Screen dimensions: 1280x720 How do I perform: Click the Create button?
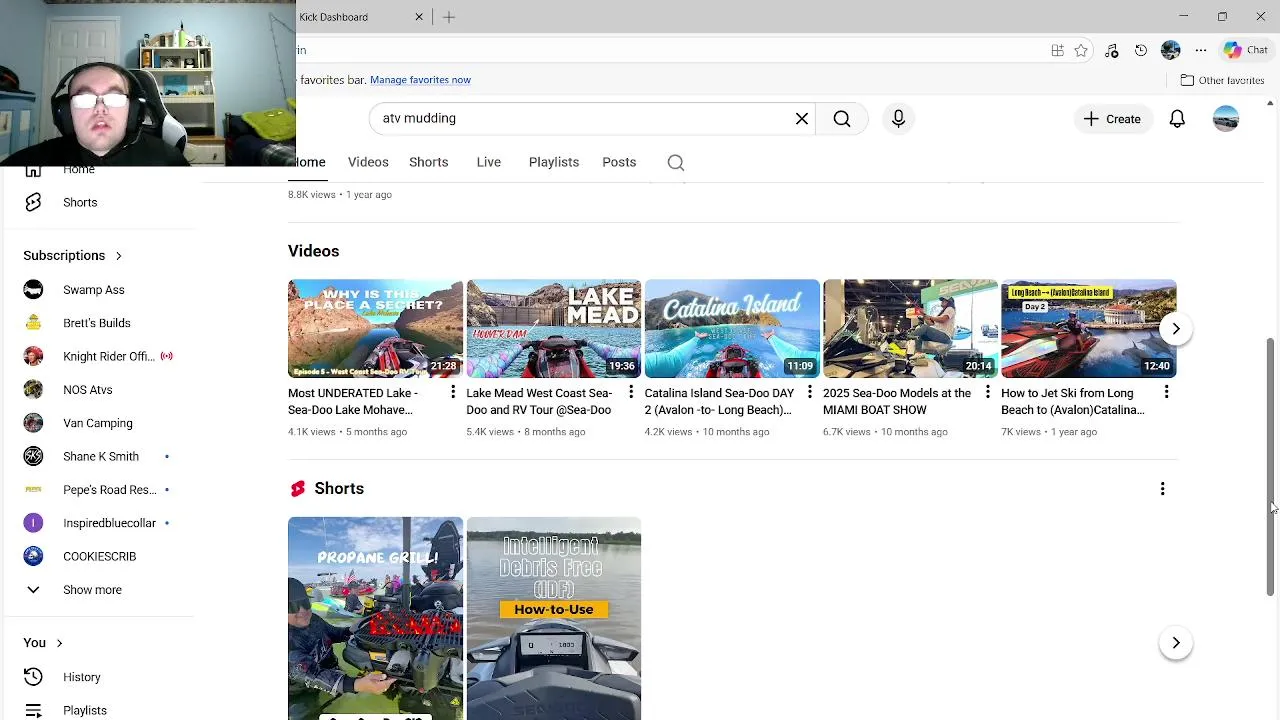point(1112,119)
